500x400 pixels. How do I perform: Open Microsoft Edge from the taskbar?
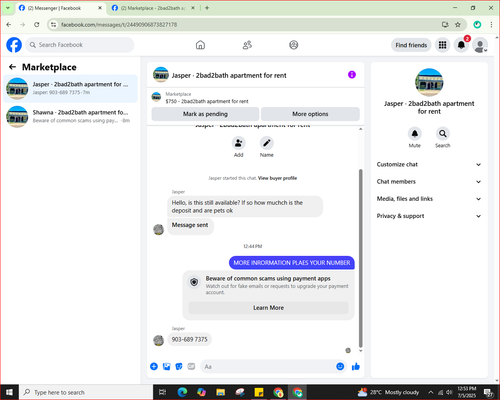[182, 392]
